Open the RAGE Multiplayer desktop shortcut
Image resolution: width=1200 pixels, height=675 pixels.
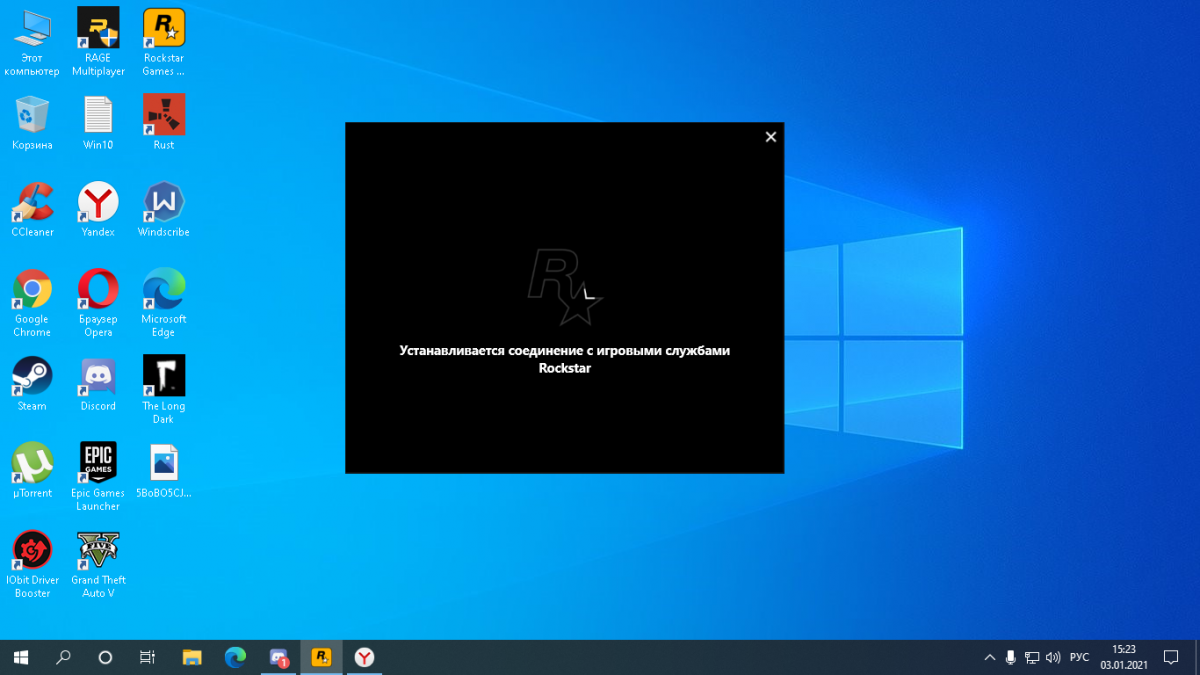98,30
